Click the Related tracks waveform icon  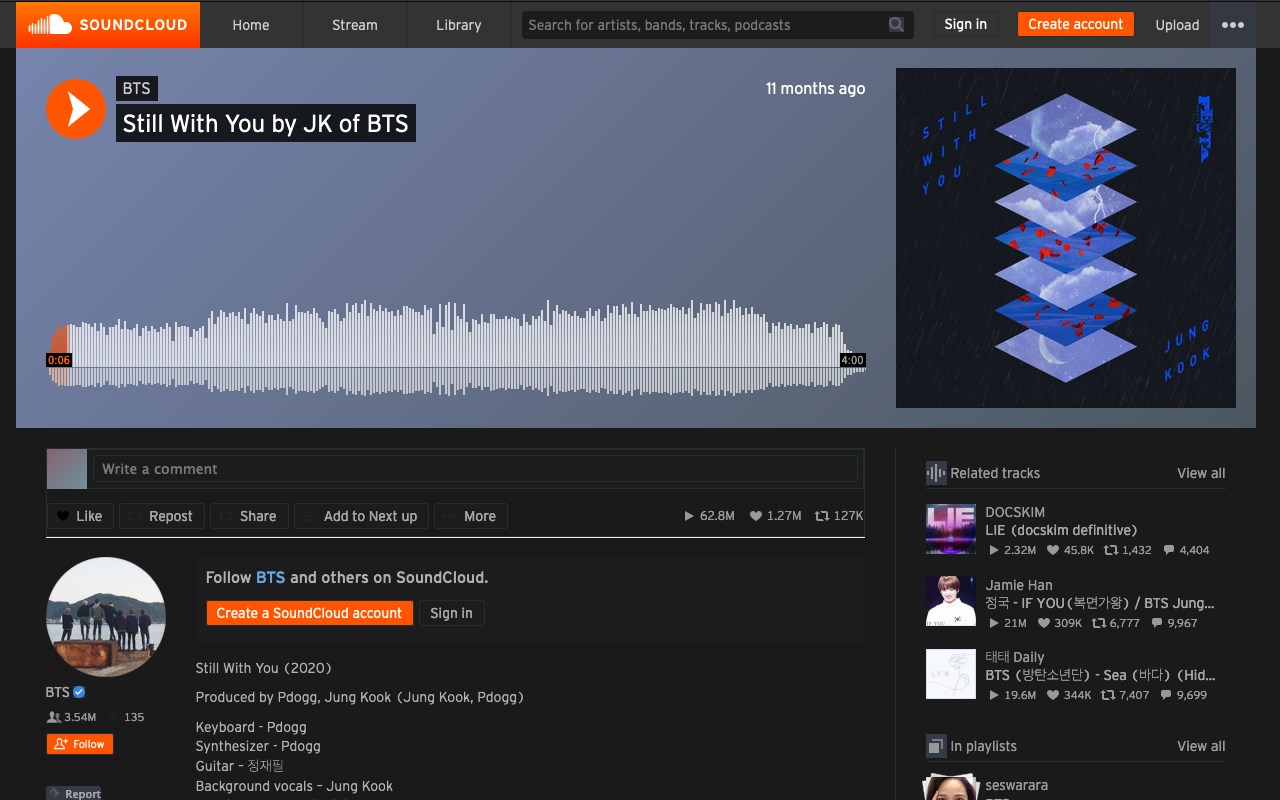pyautogui.click(x=936, y=473)
